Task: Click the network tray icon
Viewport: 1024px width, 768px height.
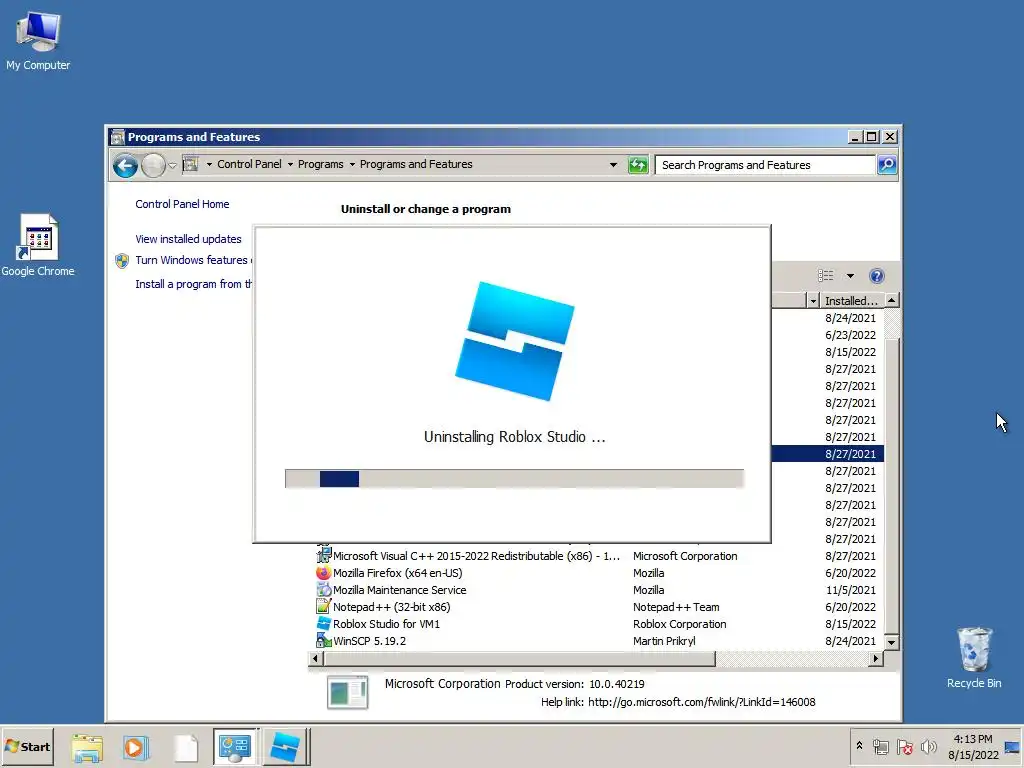Action: point(880,747)
